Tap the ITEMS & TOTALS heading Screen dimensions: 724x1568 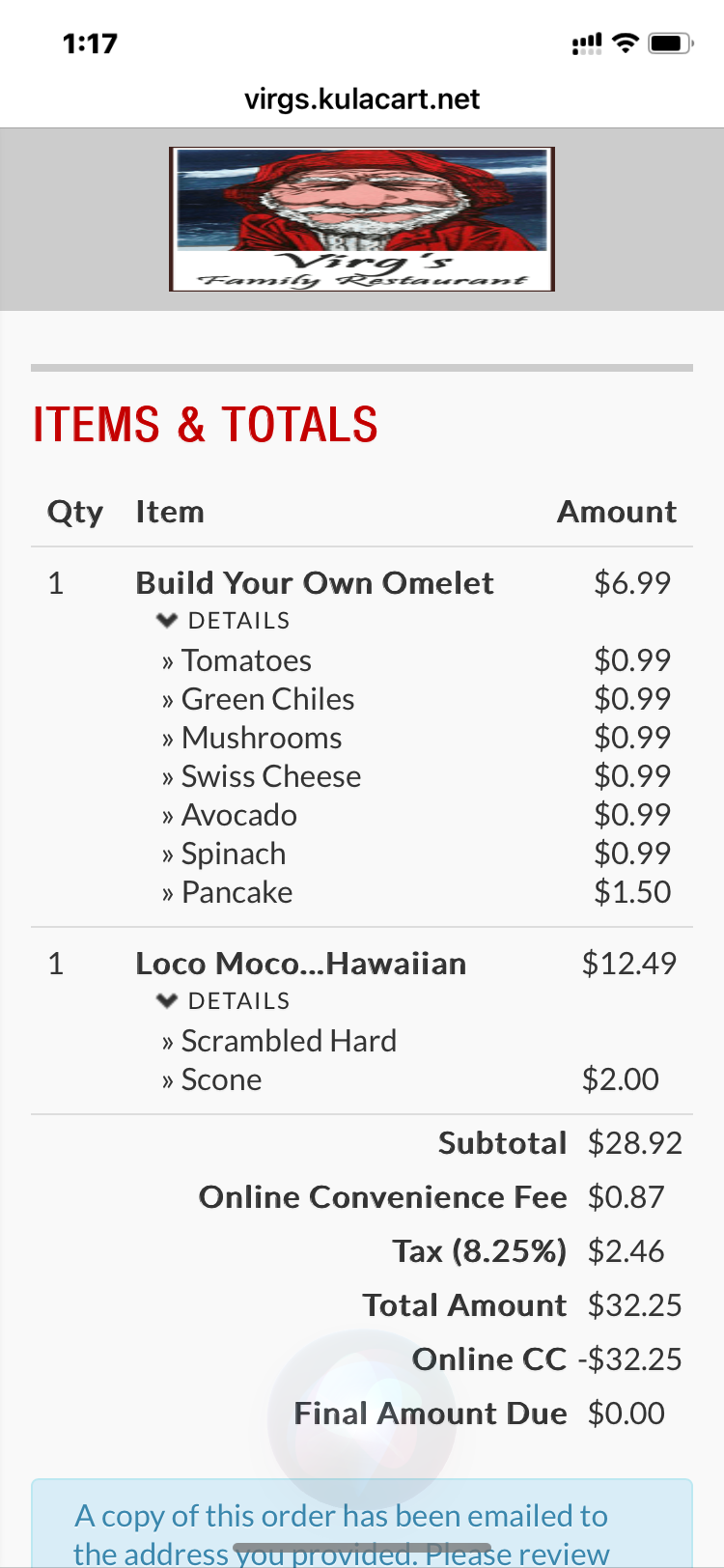[206, 425]
